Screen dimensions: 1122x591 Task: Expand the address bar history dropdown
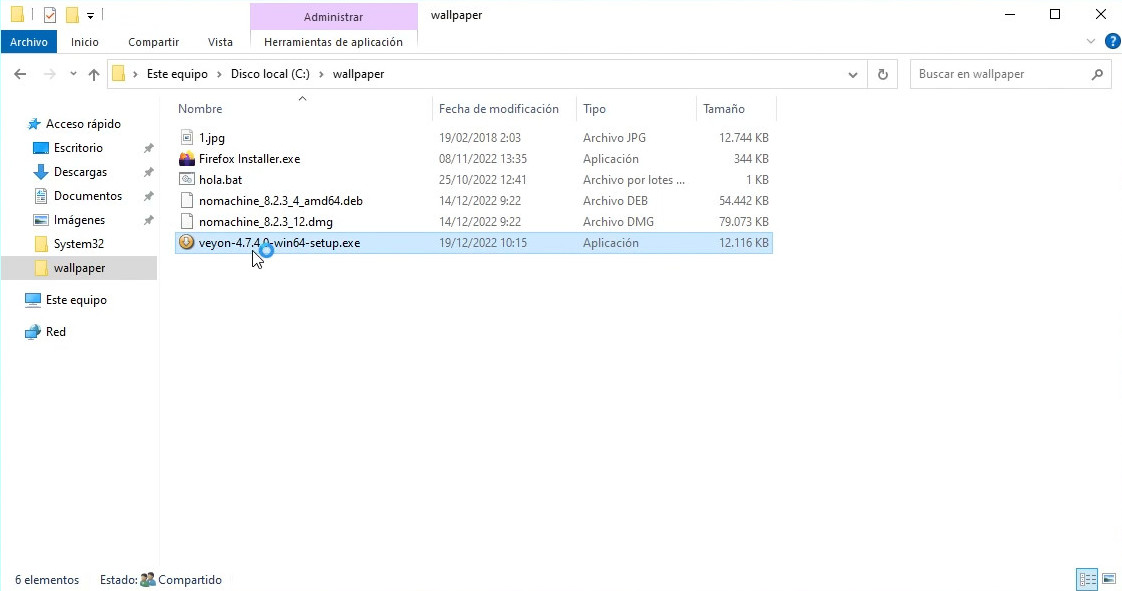pyautogui.click(x=853, y=74)
